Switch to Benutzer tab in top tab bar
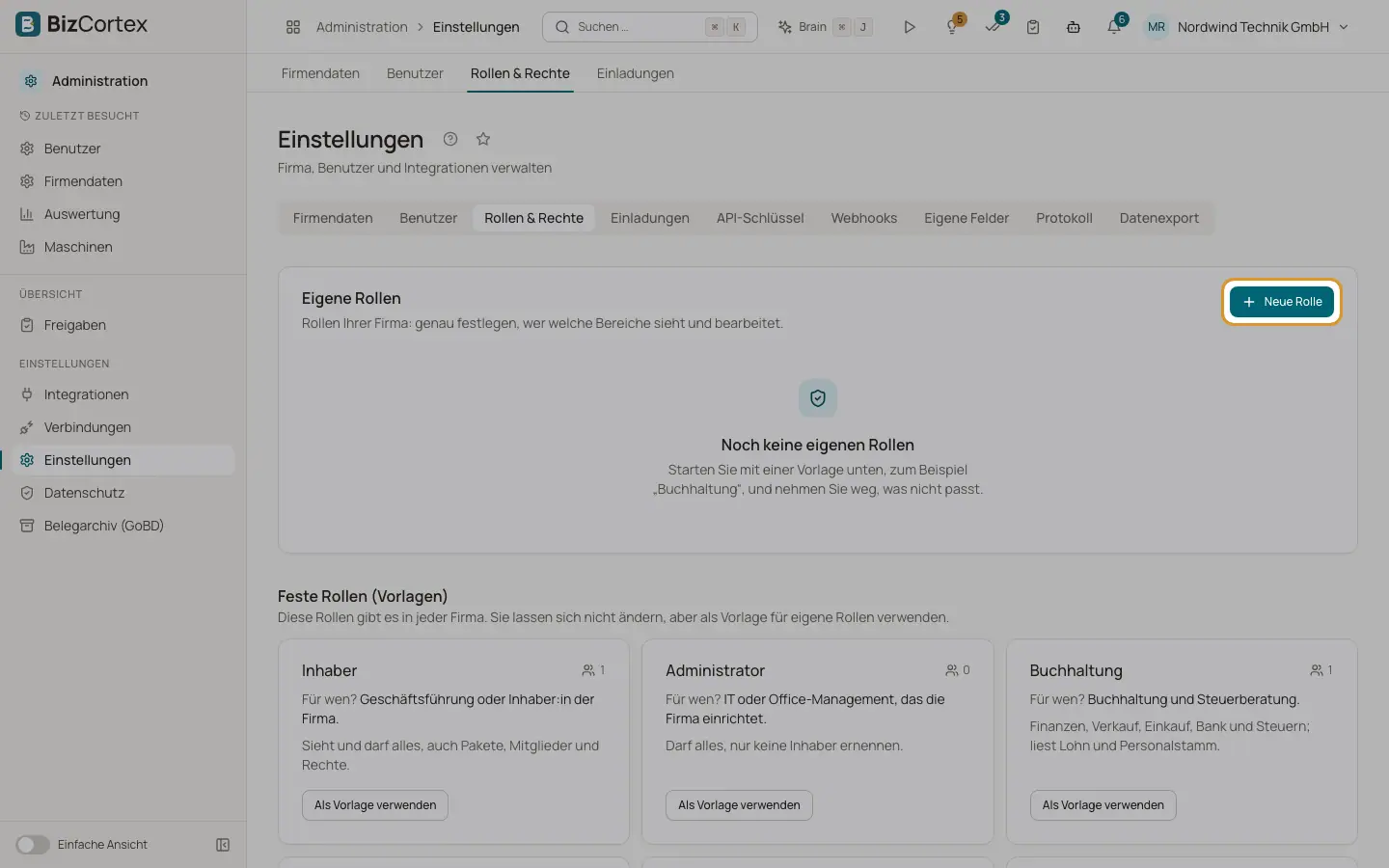The width and height of the screenshot is (1389, 868). (415, 73)
